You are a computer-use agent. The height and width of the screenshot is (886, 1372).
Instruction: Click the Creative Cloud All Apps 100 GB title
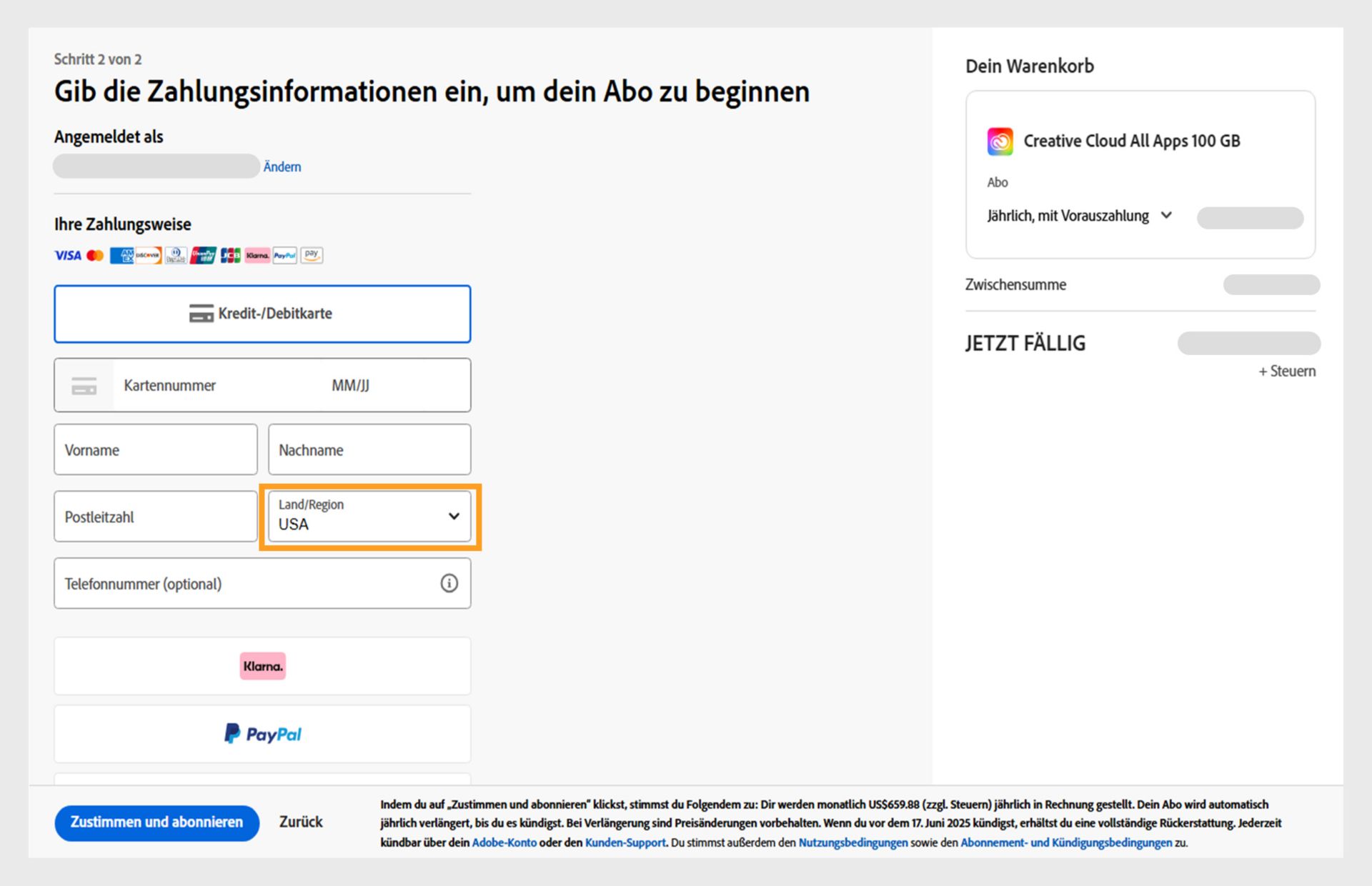(1132, 141)
